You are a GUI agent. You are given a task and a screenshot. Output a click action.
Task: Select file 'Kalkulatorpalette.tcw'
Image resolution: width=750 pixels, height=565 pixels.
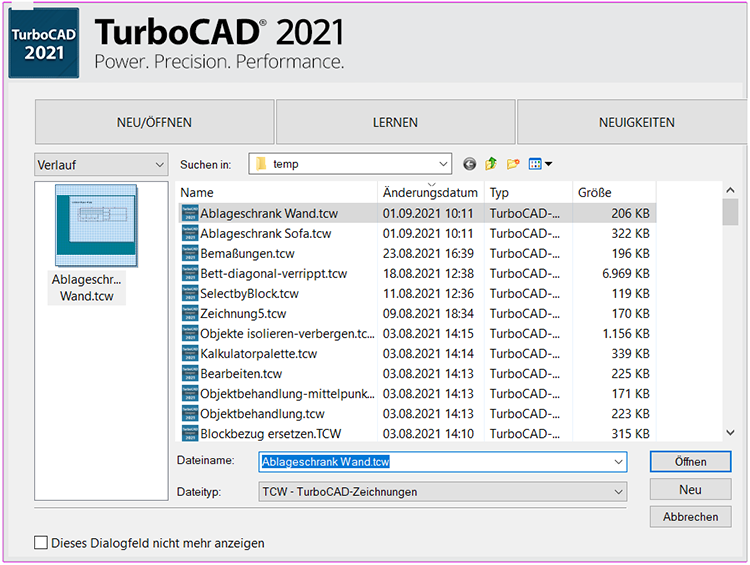[x=259, y=354]
